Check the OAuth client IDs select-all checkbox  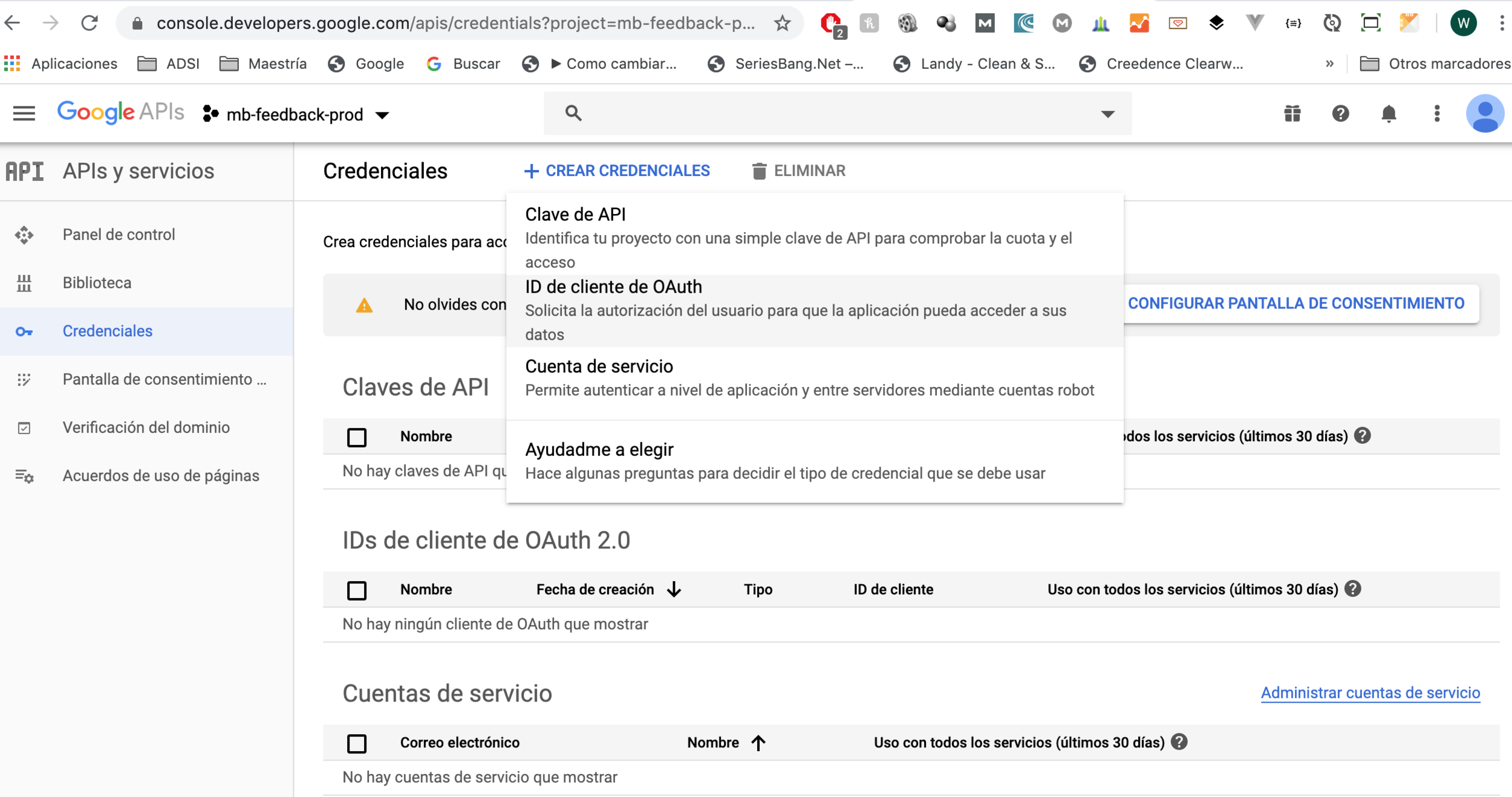point(357,590)
